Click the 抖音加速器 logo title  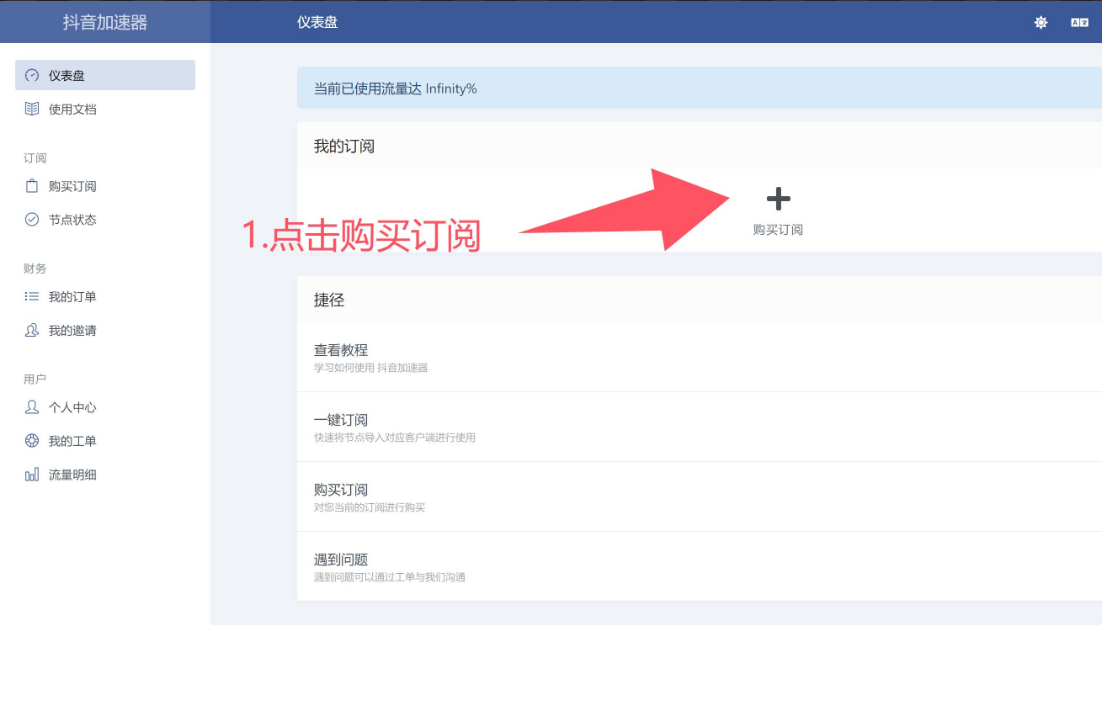pyautogui.click(x=105, y=22)
